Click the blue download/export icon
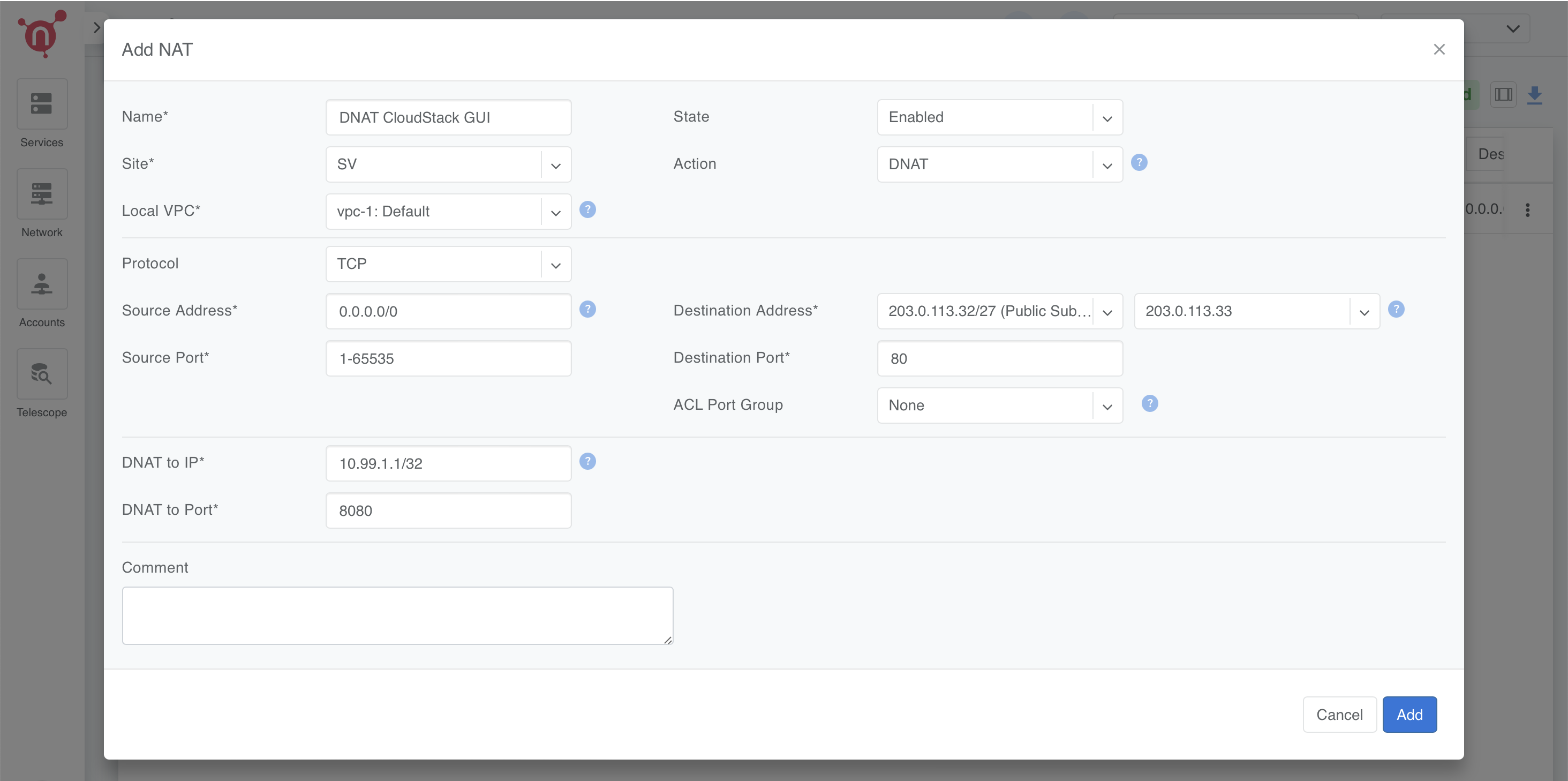 [x=1535, y=94]
